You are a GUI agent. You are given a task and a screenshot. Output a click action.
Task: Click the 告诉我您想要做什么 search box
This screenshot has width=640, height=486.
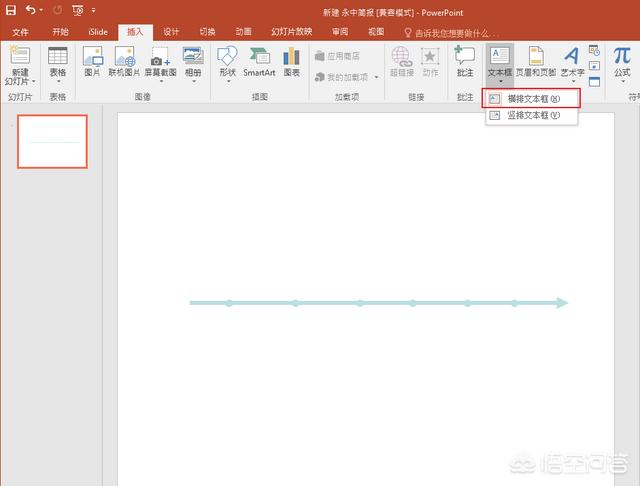456,32
